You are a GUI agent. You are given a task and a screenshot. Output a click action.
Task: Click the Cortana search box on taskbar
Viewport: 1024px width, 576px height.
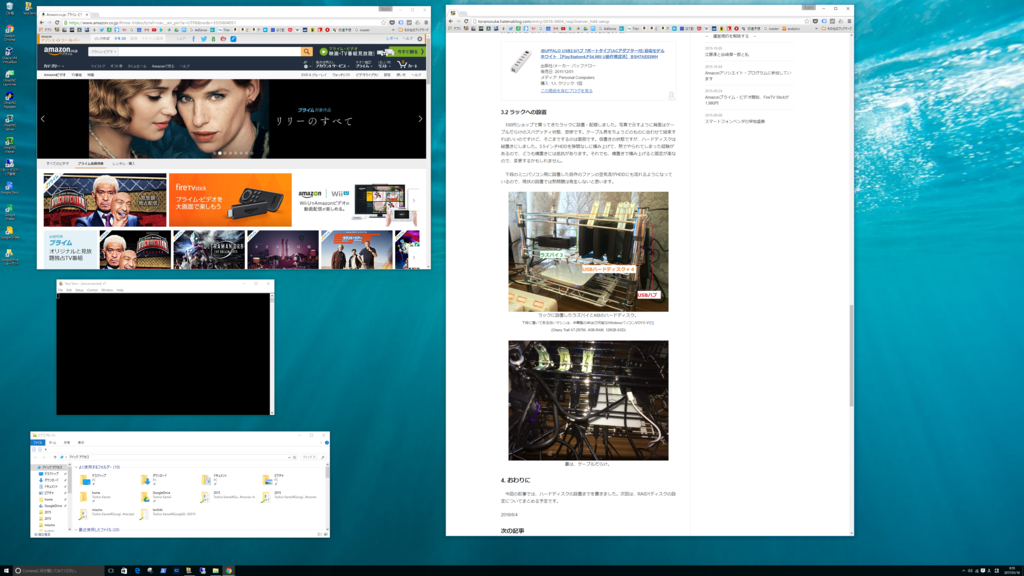(x=59, y=571)
